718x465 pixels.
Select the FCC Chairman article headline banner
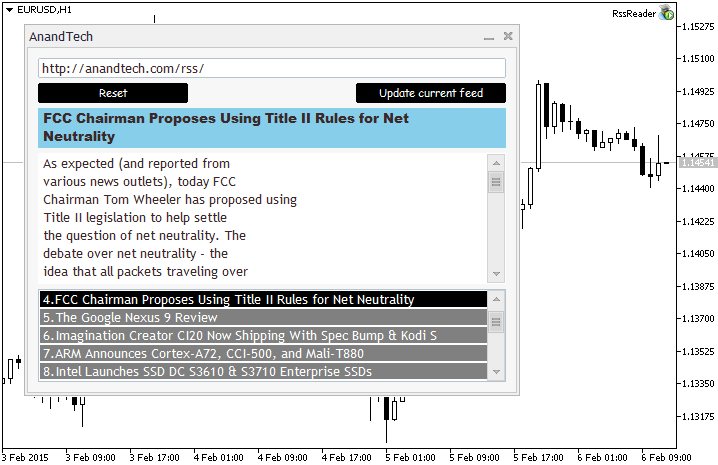pos(272,128)
